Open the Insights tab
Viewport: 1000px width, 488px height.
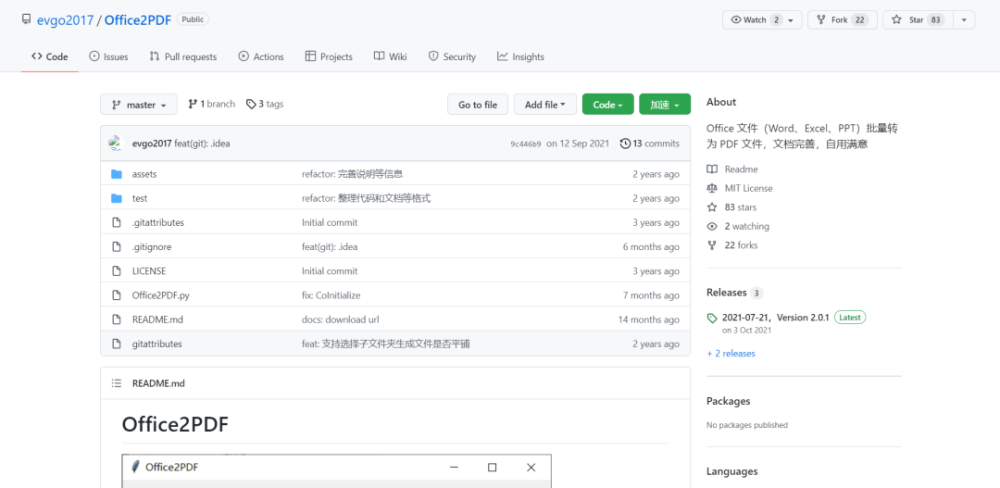point(520,57)
